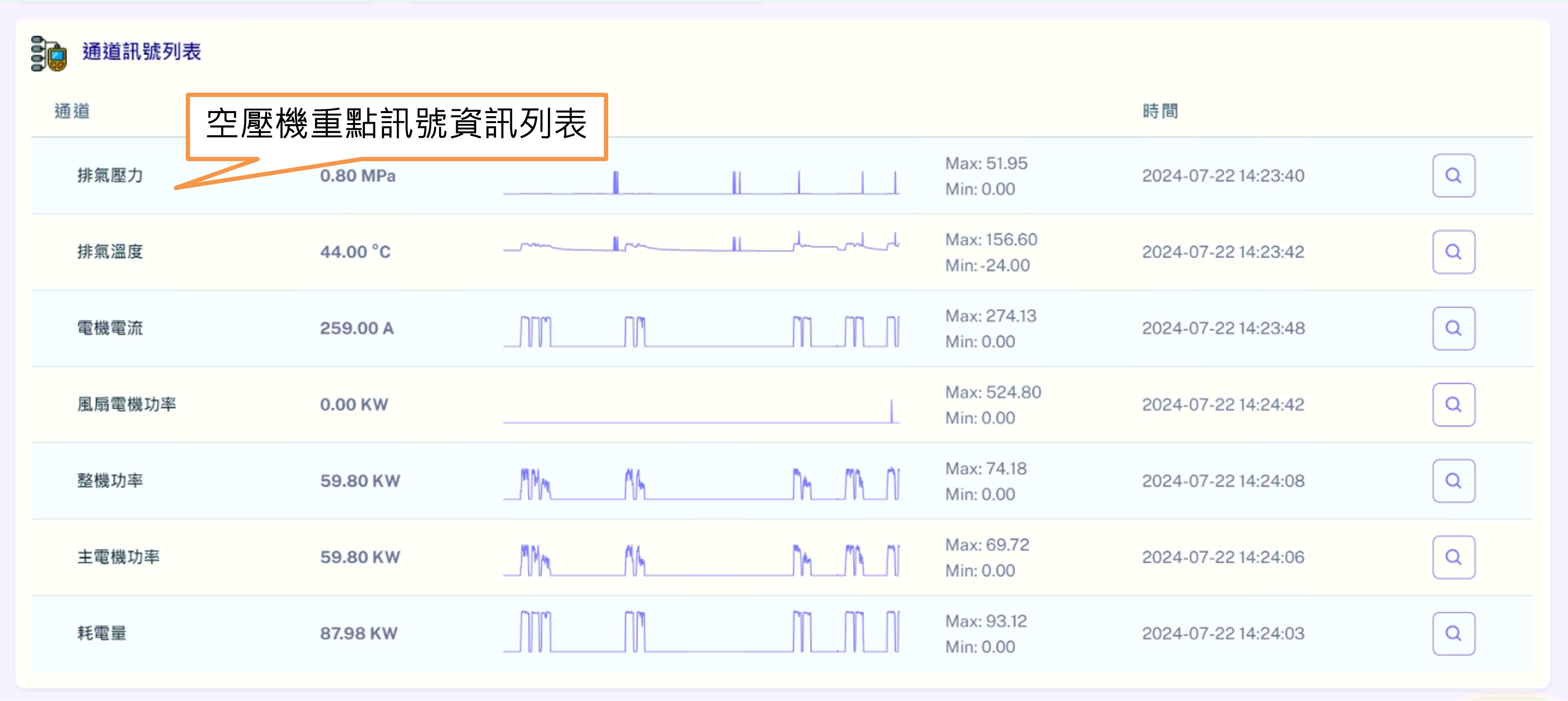The image size is (1568, 701).
Task: Select the 主電機功率 channel name
Action: tap(118, 557)
